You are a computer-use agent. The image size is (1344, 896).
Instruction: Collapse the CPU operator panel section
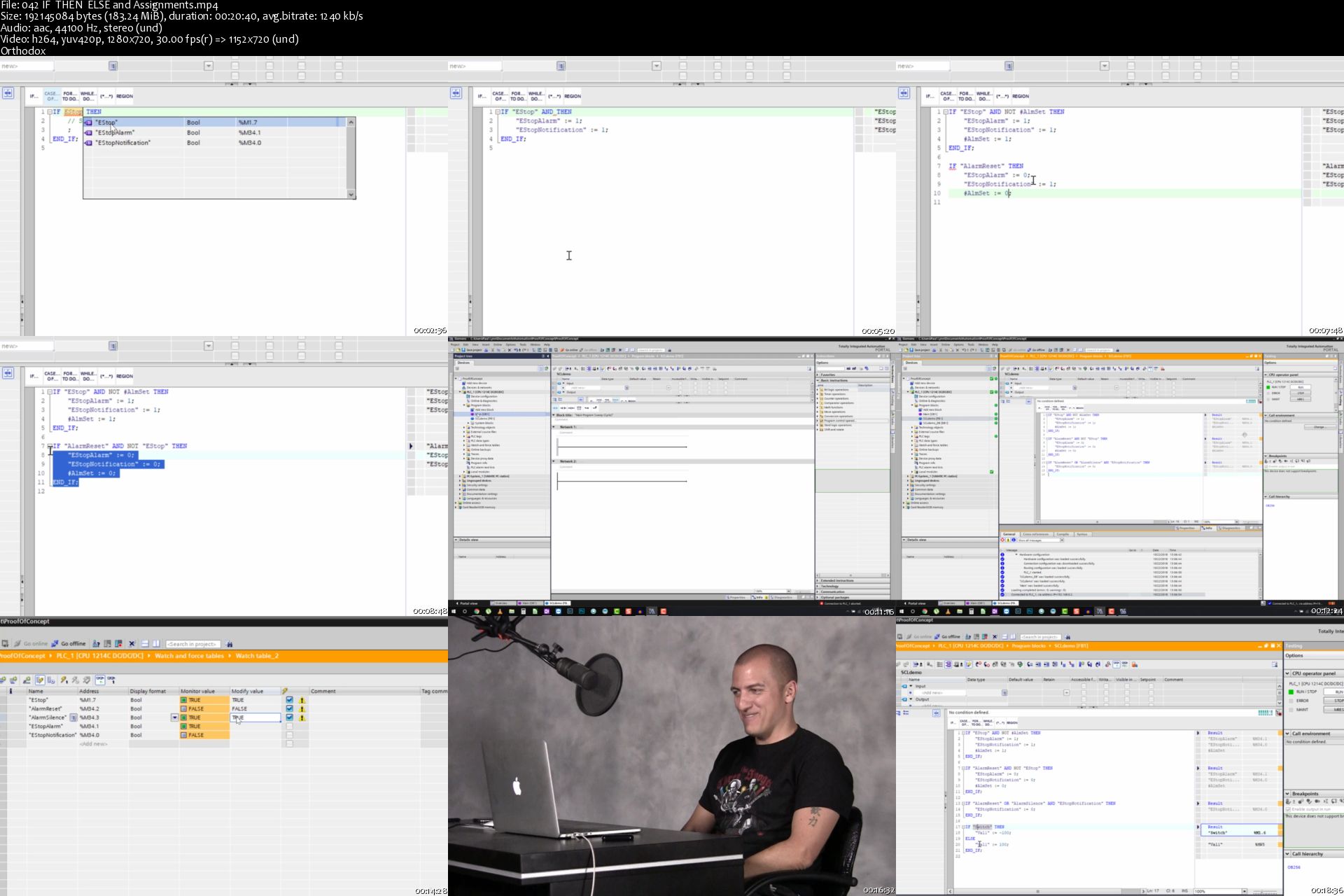pyautogui.click(x=1287, y=673)
